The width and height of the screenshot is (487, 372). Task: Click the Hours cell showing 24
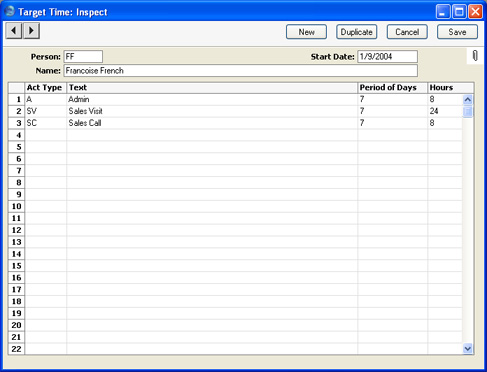coord(445,111)
